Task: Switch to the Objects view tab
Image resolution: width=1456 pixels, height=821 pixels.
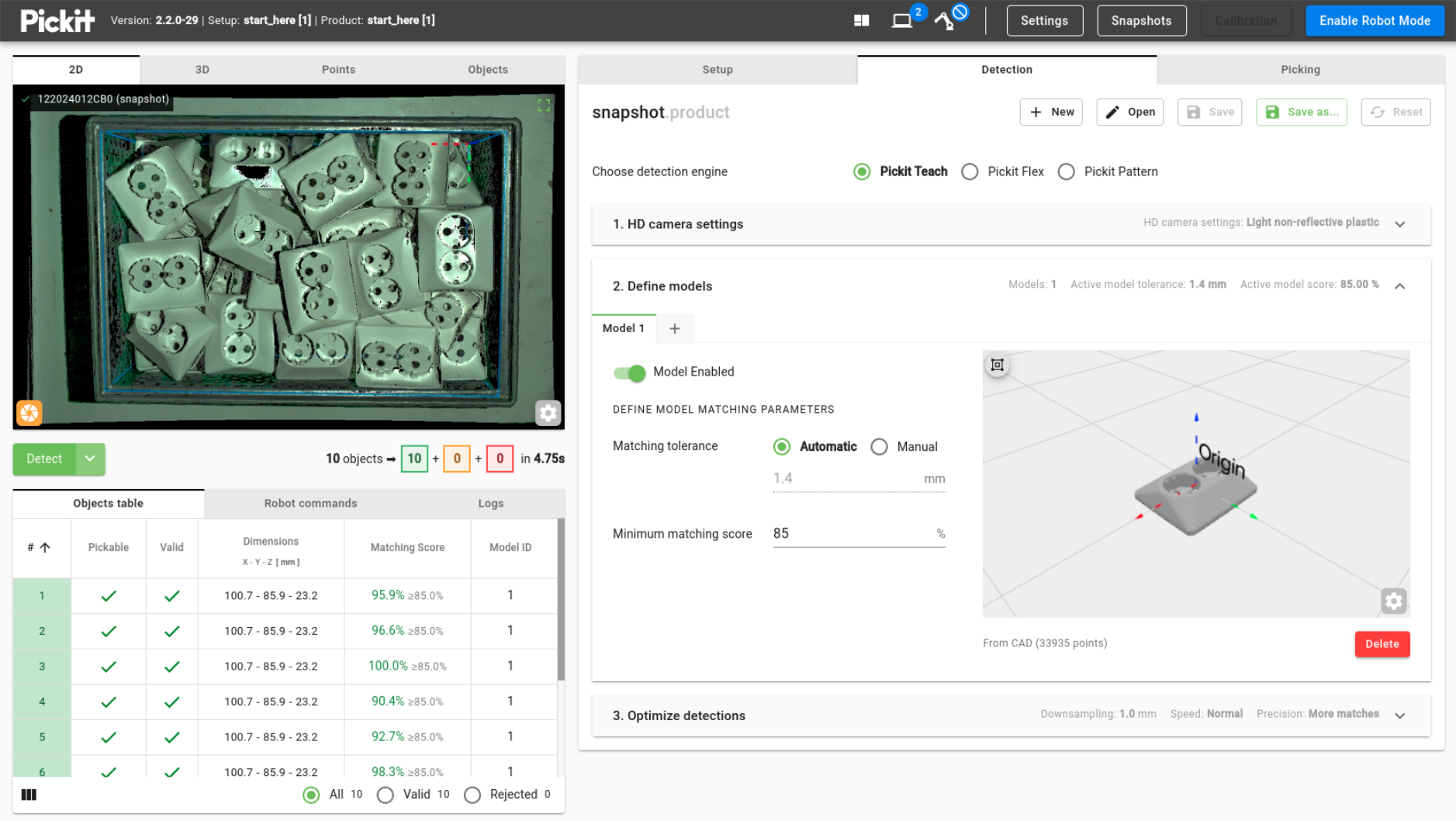Action: pos(488,69)
